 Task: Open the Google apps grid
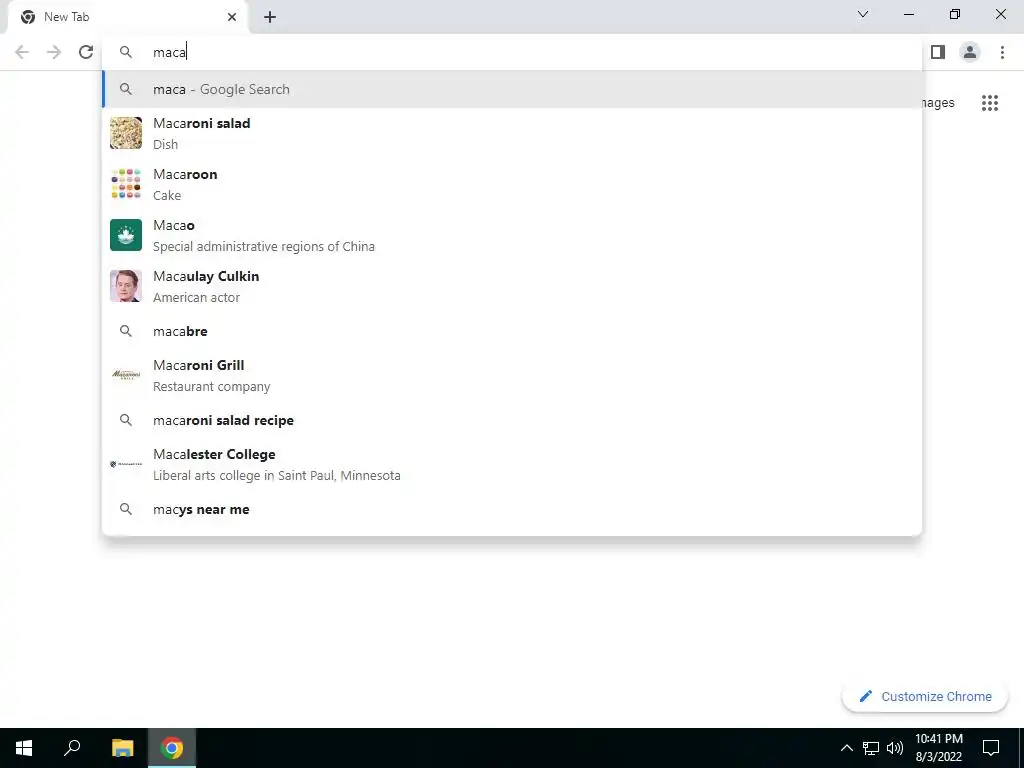tap(989, 103)
